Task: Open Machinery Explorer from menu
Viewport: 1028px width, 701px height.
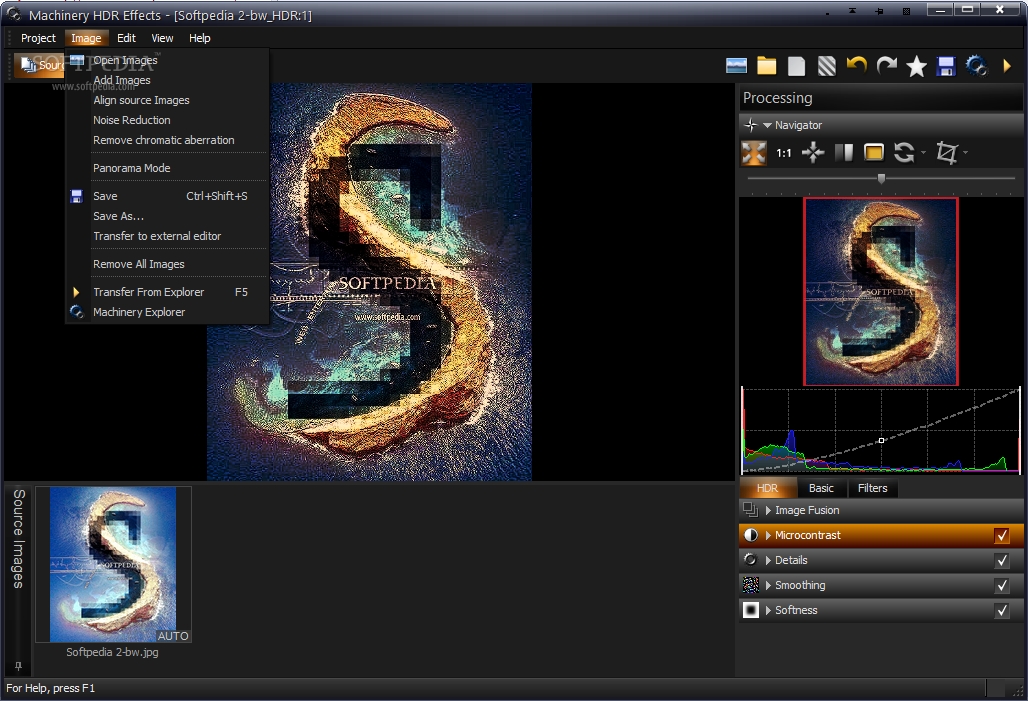Action: click(x=168, y=312)
